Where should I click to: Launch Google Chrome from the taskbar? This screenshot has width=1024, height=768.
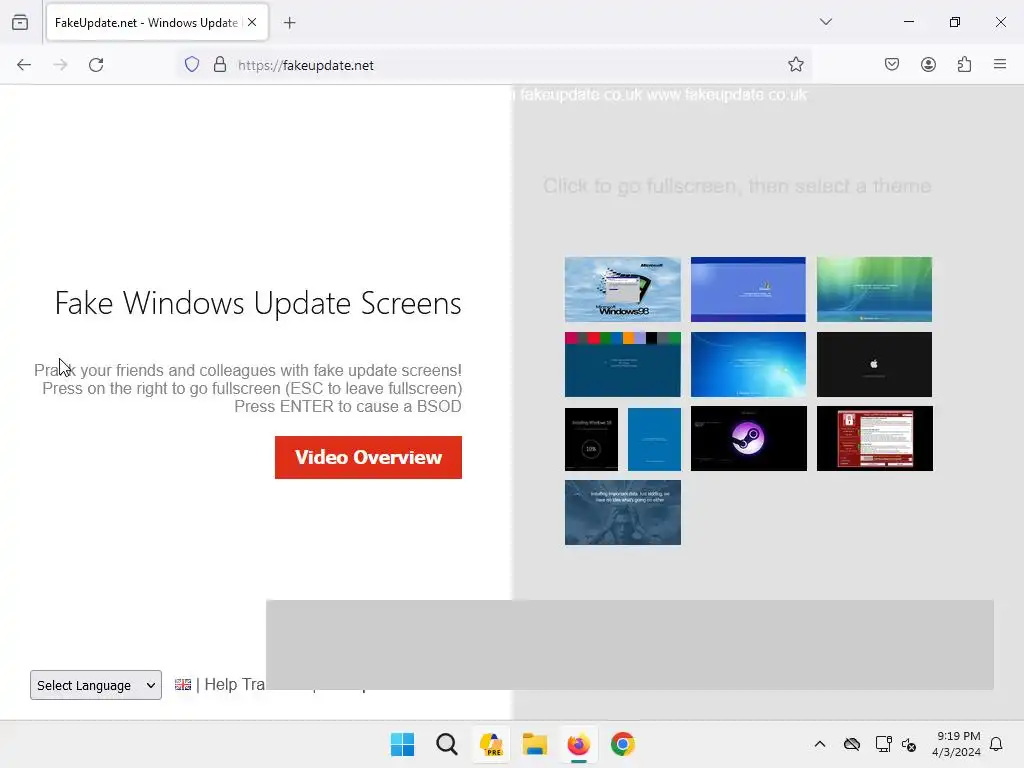coord(623,744)
